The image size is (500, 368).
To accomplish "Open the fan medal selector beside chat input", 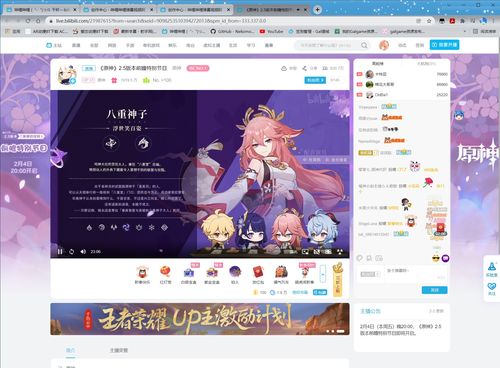I will (x=370, y=274).
